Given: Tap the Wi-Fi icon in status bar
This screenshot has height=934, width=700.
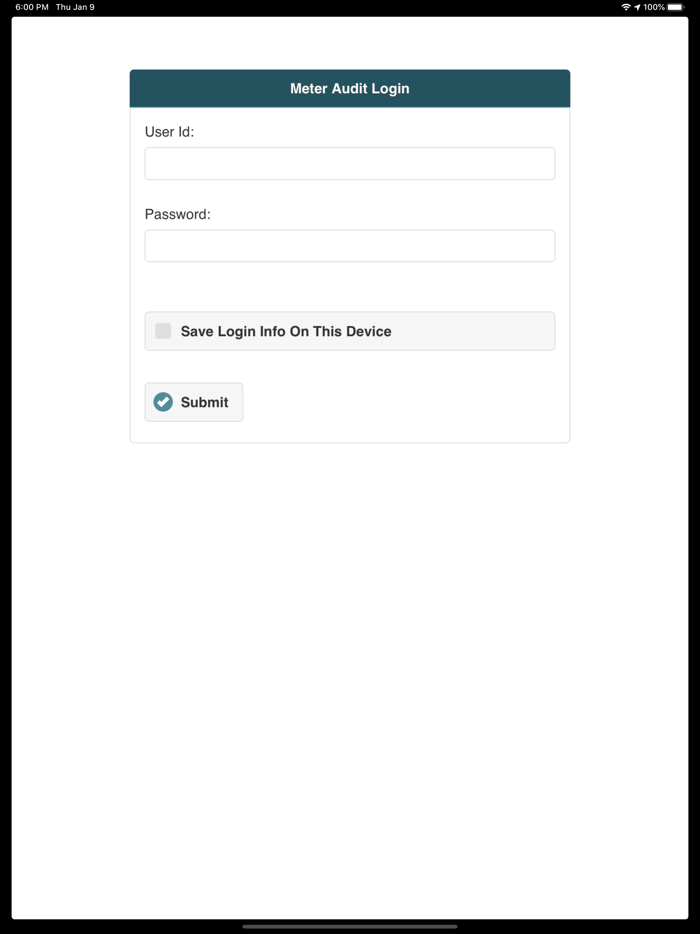Looking at the screenshot, I should 626,7.
